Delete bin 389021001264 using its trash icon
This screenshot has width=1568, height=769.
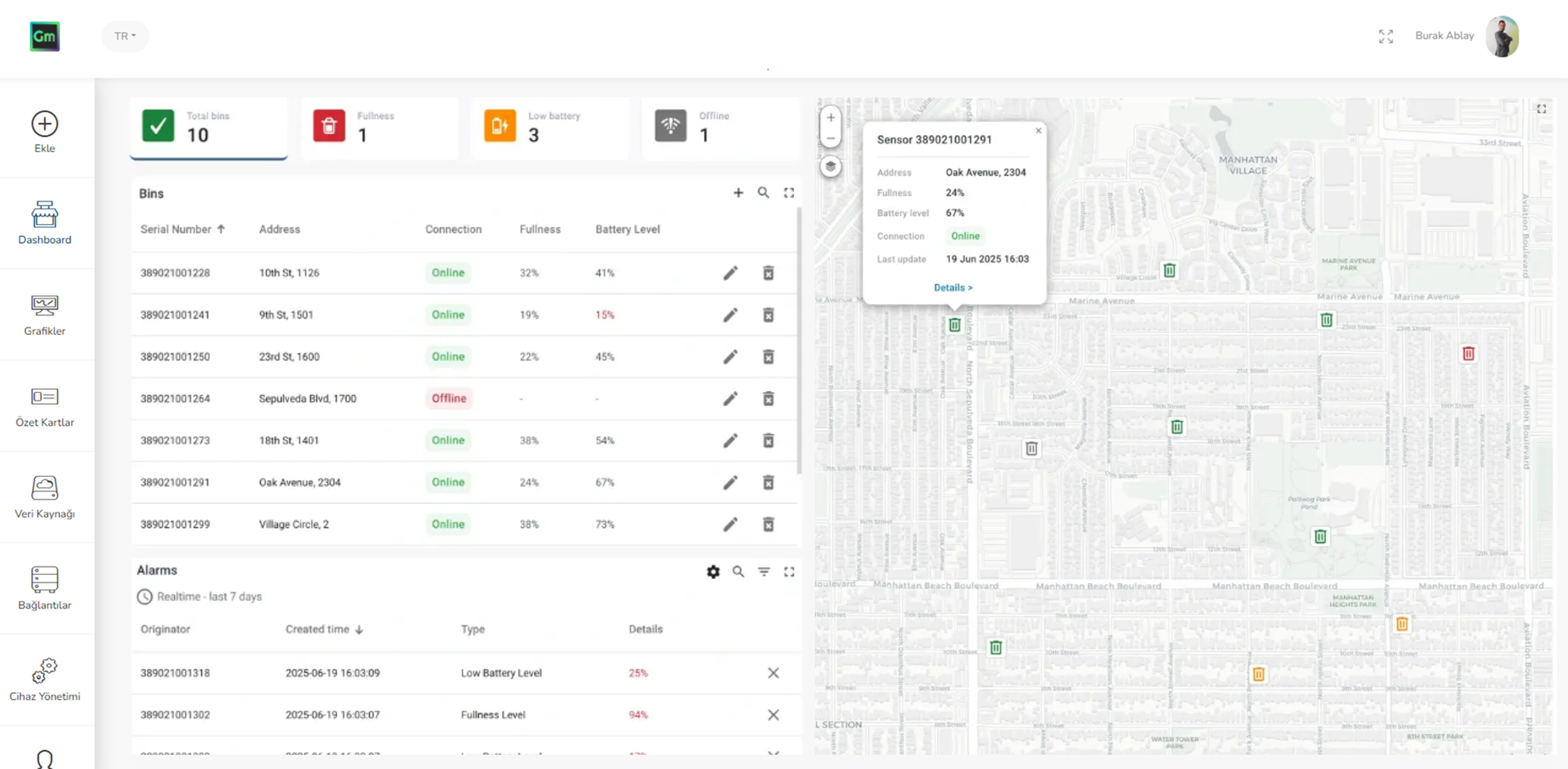[768, 399]
